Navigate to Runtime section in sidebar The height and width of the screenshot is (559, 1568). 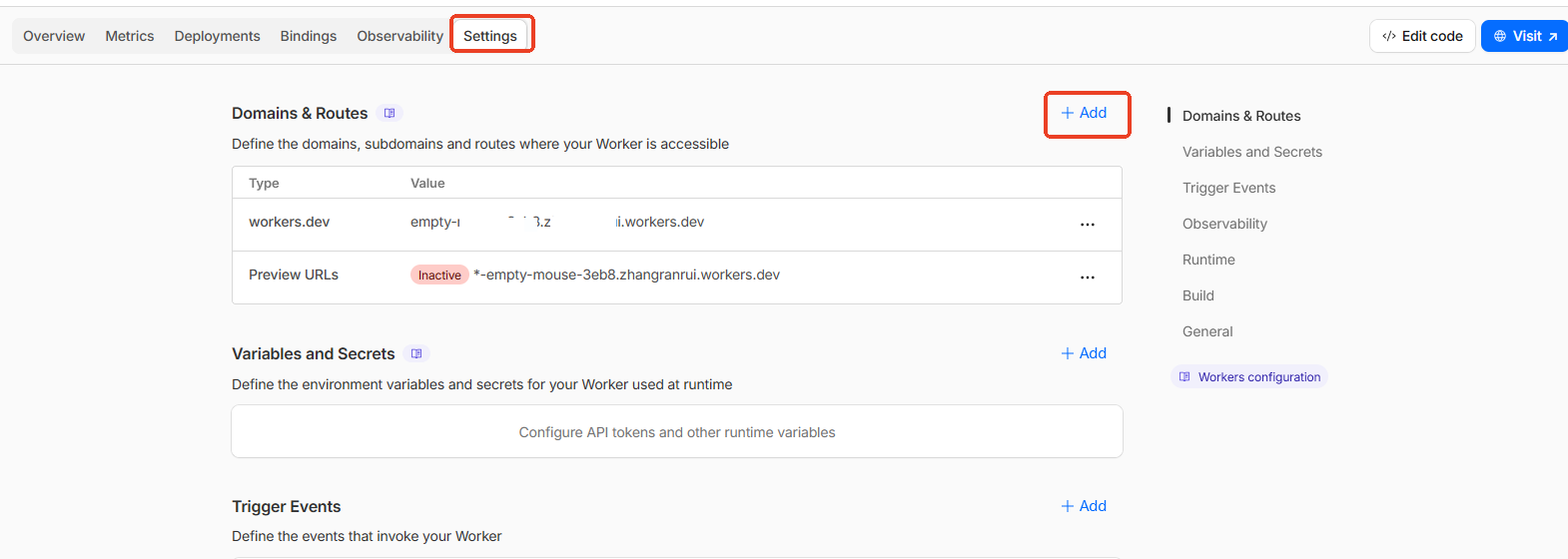click(x=1208, y=260)
